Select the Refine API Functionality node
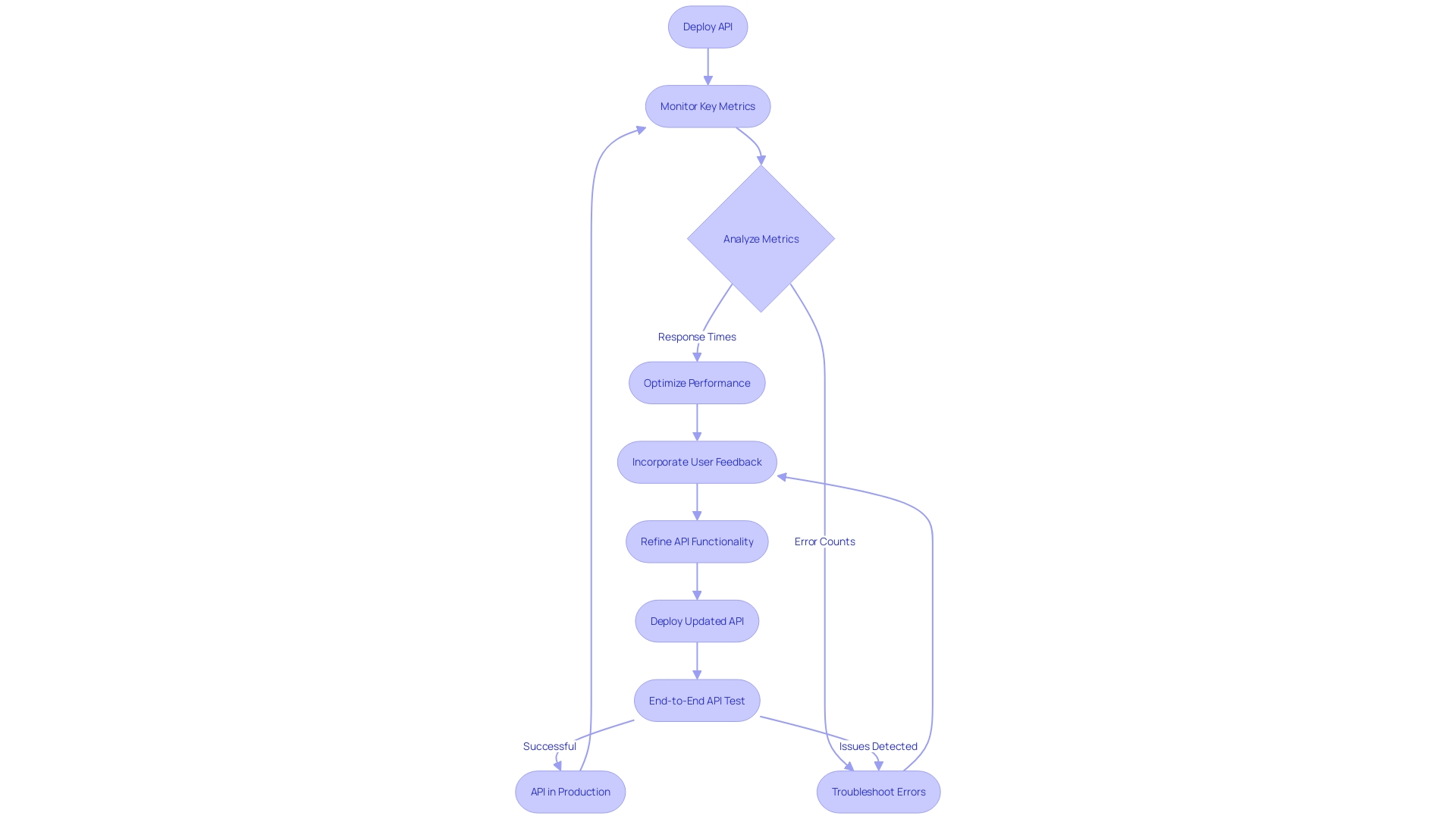This screenshot has height=819, width=1456. click(x=696, y=541)
